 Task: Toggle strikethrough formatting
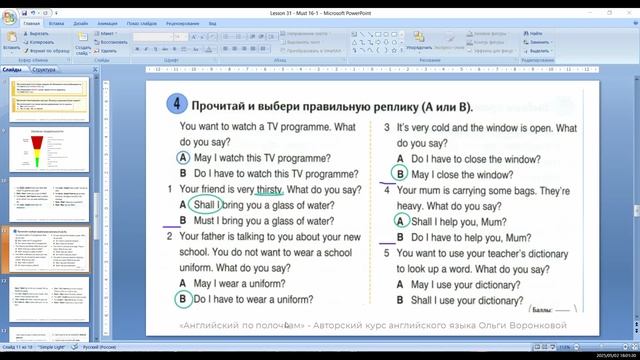[x=165, y=49]
